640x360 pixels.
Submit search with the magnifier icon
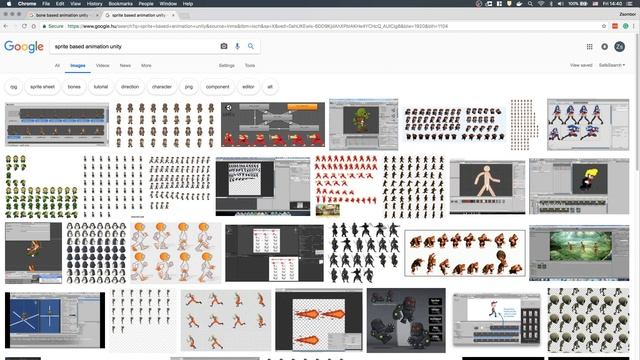coord(251,46)
